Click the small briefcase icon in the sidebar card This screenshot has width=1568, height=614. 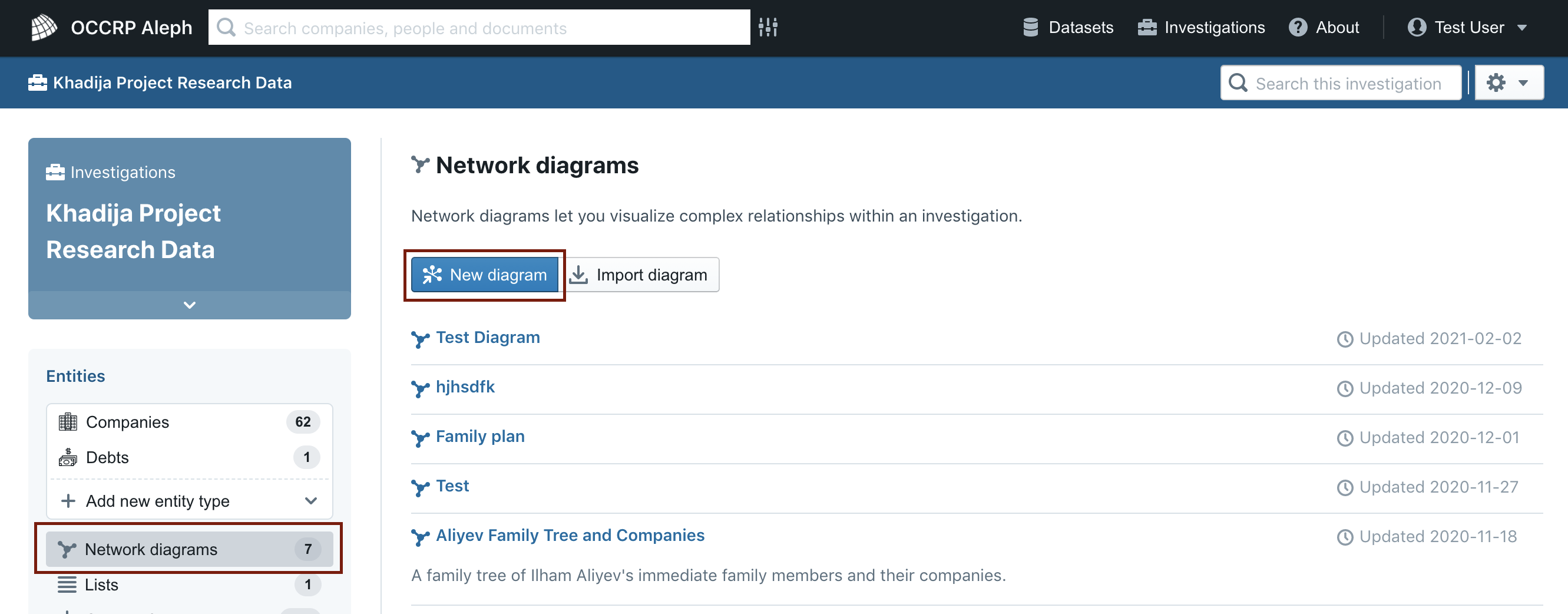point(55,173)
